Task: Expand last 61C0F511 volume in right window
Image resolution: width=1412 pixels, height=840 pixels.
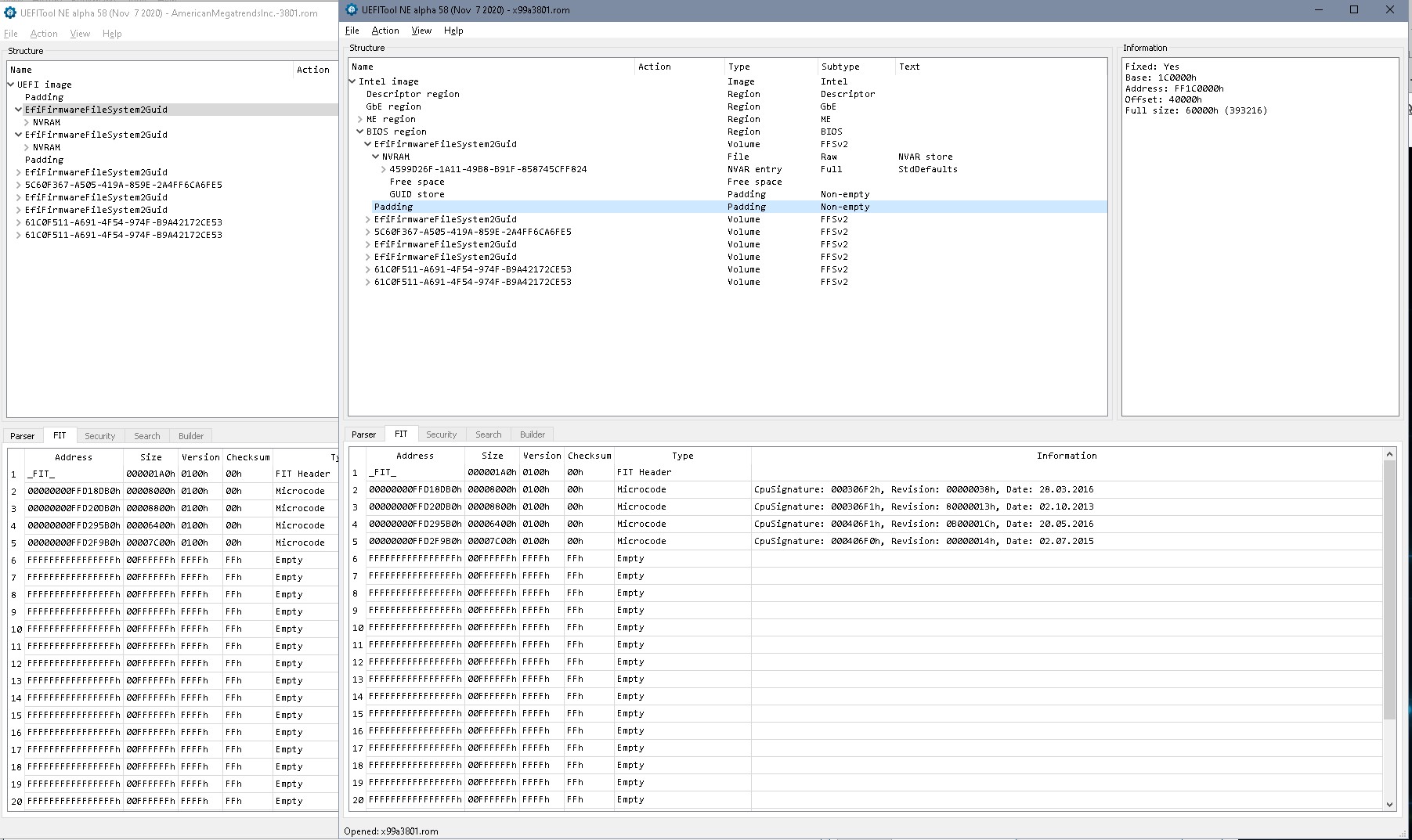Action: 368,282
